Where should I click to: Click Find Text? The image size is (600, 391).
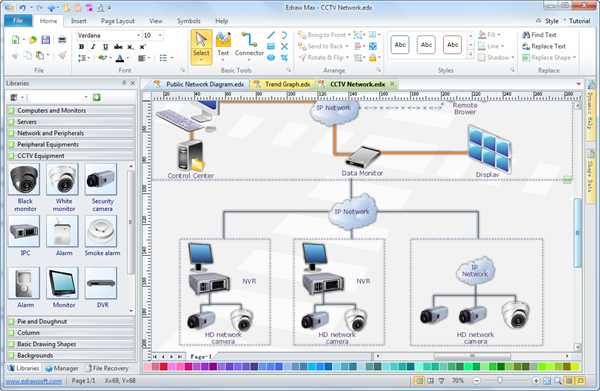click(x=539, y=35)
